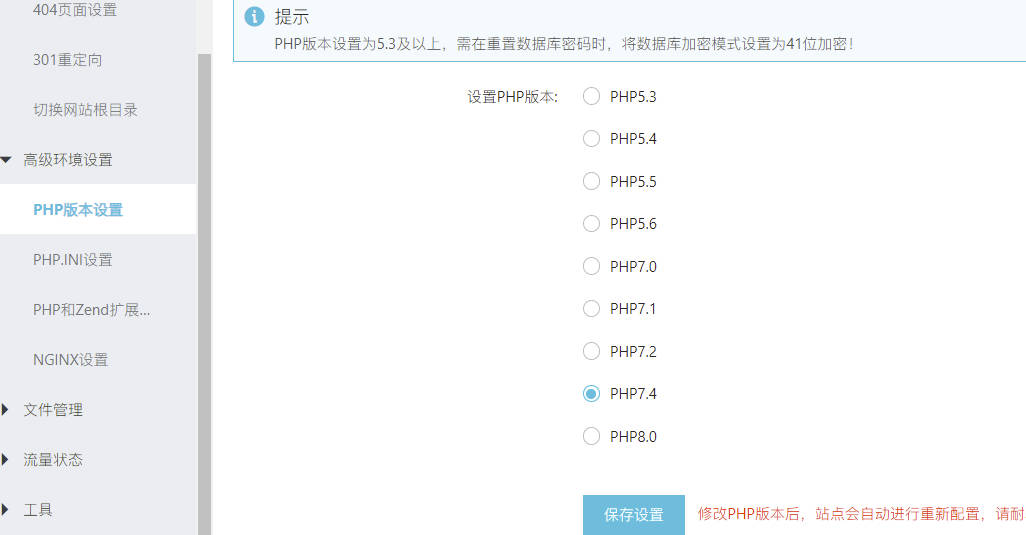Click the 保存设置 button

[633, 515]
